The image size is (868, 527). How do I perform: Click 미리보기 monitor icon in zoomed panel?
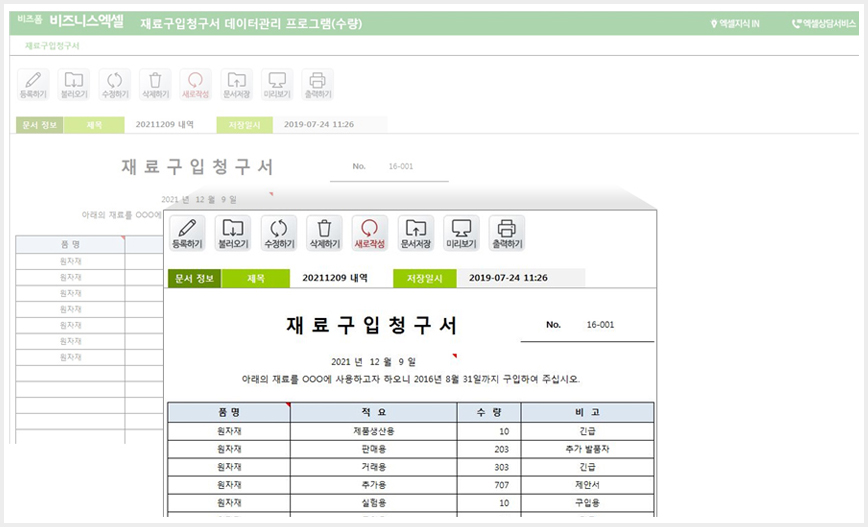[461, 233]
